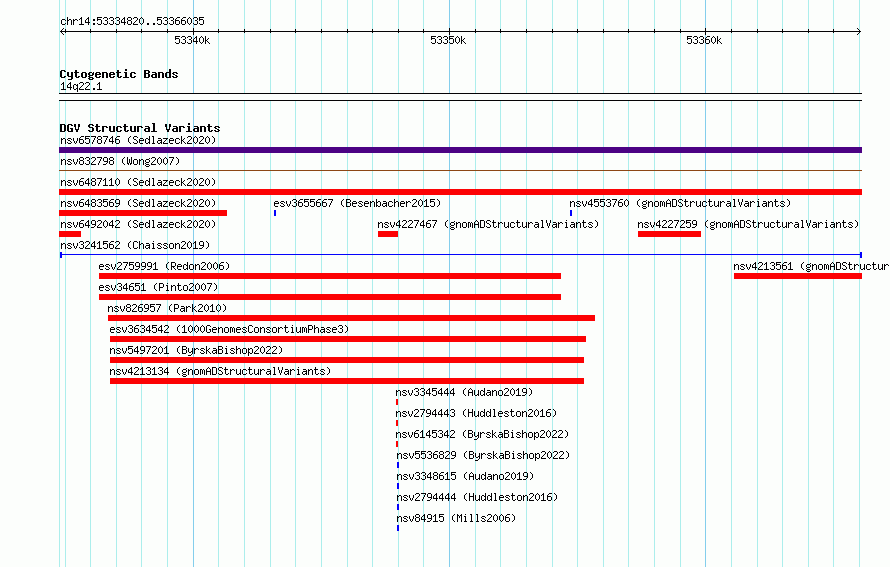
Task: Open nsv4227467 (gnomADStructuralVariants) label
Action: (488, 224)
